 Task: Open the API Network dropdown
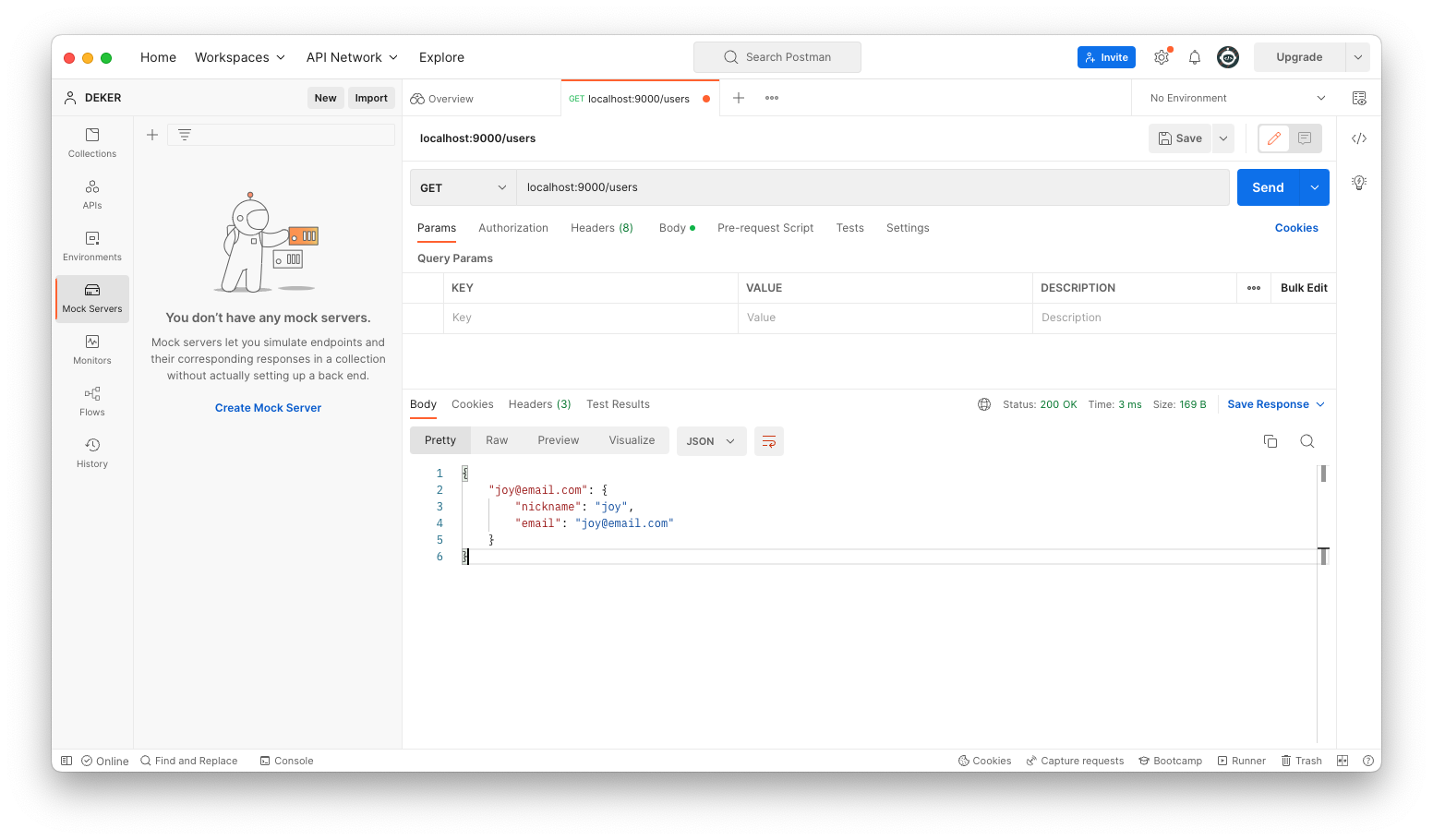click(x=352, y=57)
